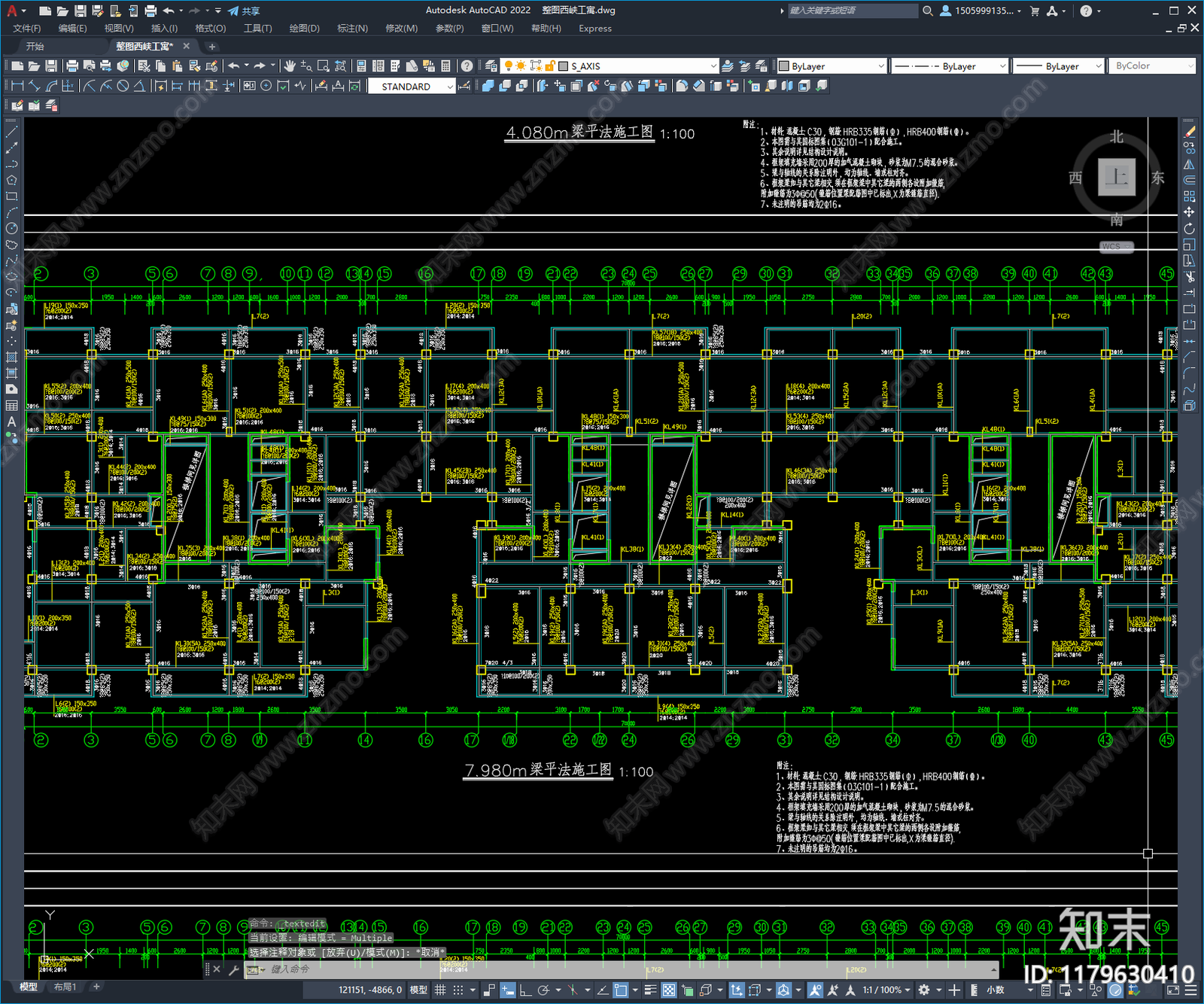Toggle dynamic input in the status bar
Screen dimensions: 1204x1004
[508, 990]
